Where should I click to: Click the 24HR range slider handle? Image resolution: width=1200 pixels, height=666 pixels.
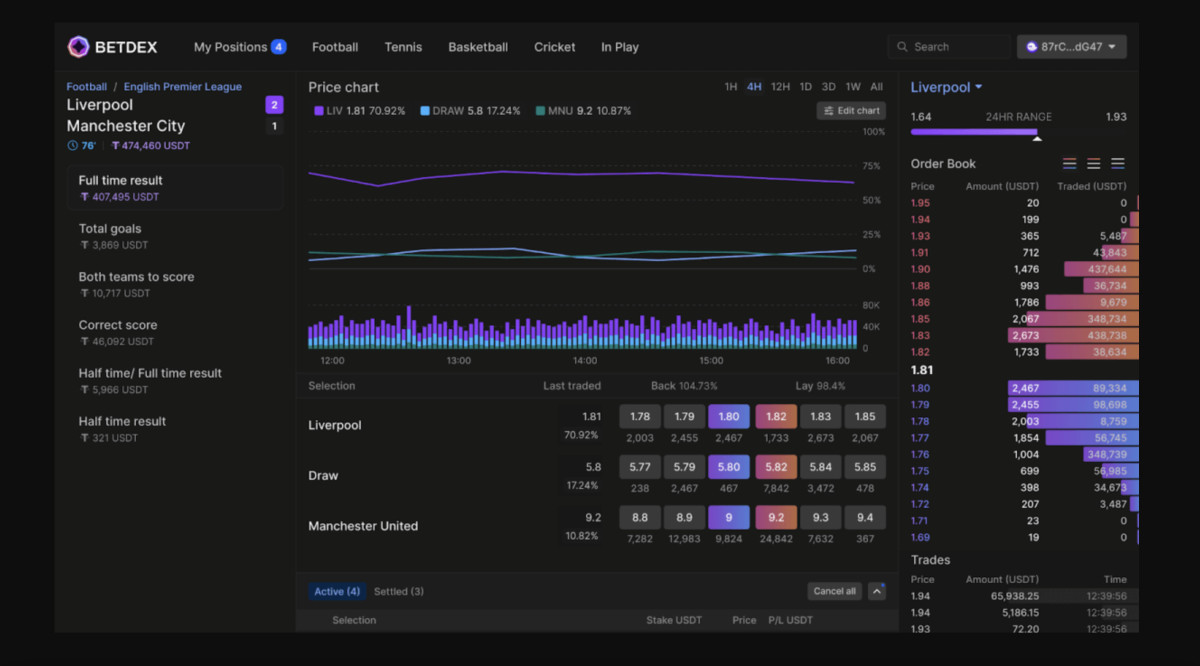1037,137
